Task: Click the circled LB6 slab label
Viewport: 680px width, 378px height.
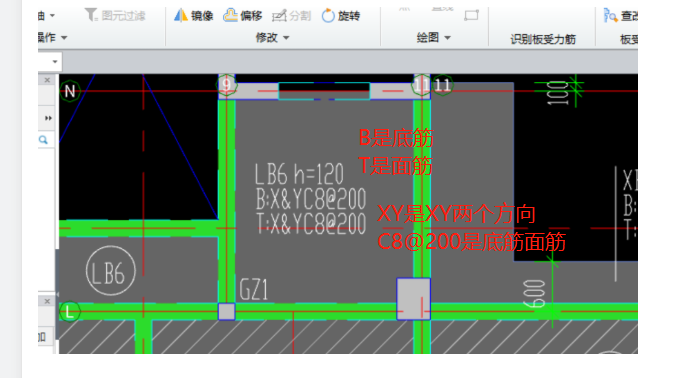Action: click(x=111, y=271)
